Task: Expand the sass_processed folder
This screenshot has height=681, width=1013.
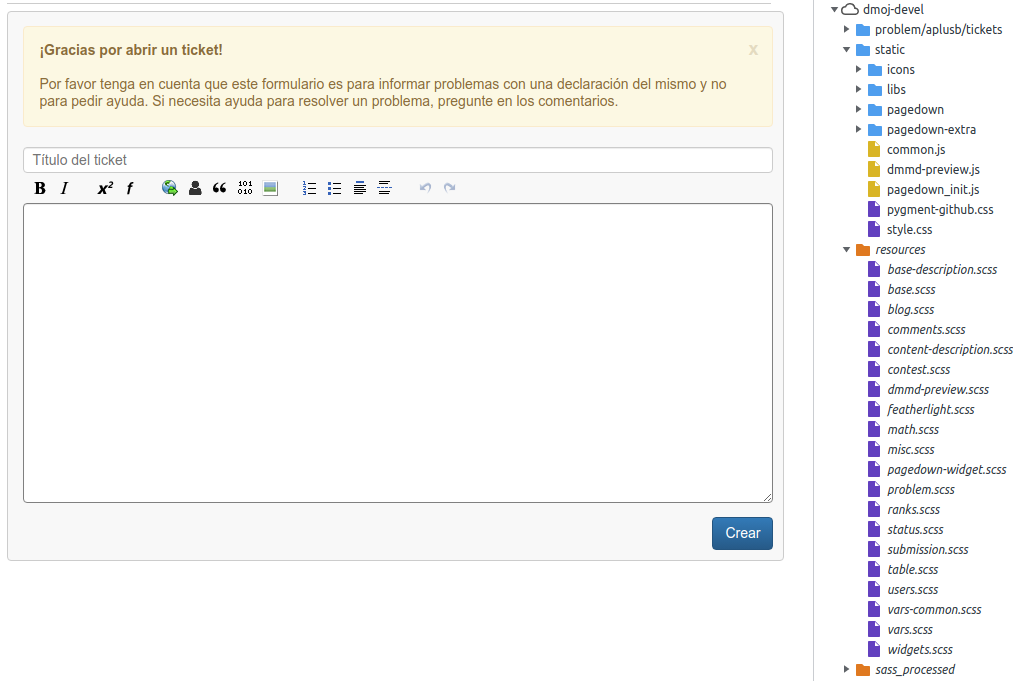Action: coord(846,669)
